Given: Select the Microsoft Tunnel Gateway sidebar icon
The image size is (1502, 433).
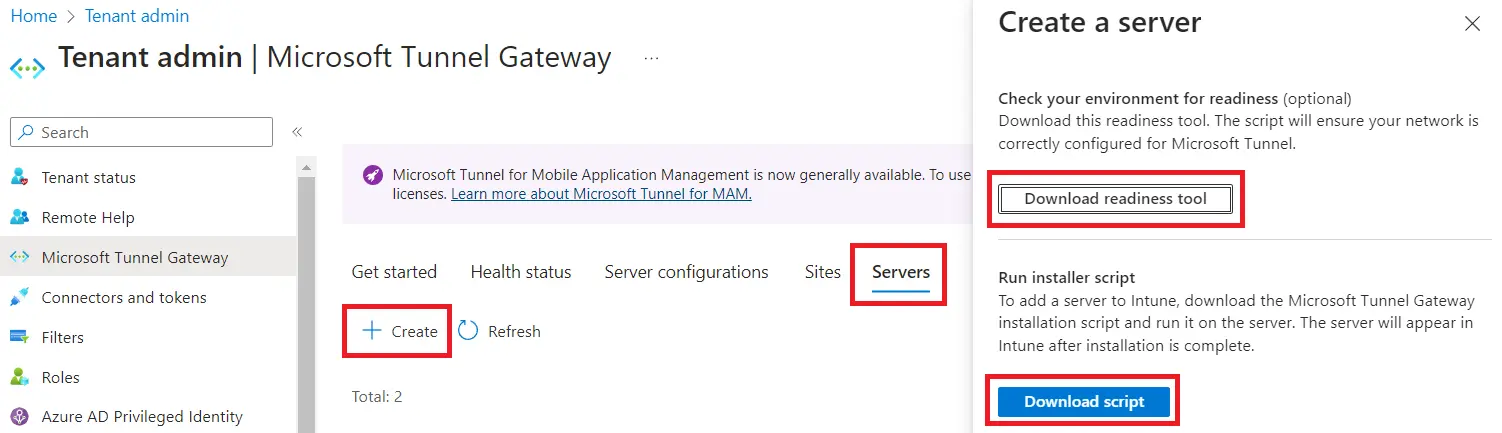Looking at the screenshot, I should point(19,257).
